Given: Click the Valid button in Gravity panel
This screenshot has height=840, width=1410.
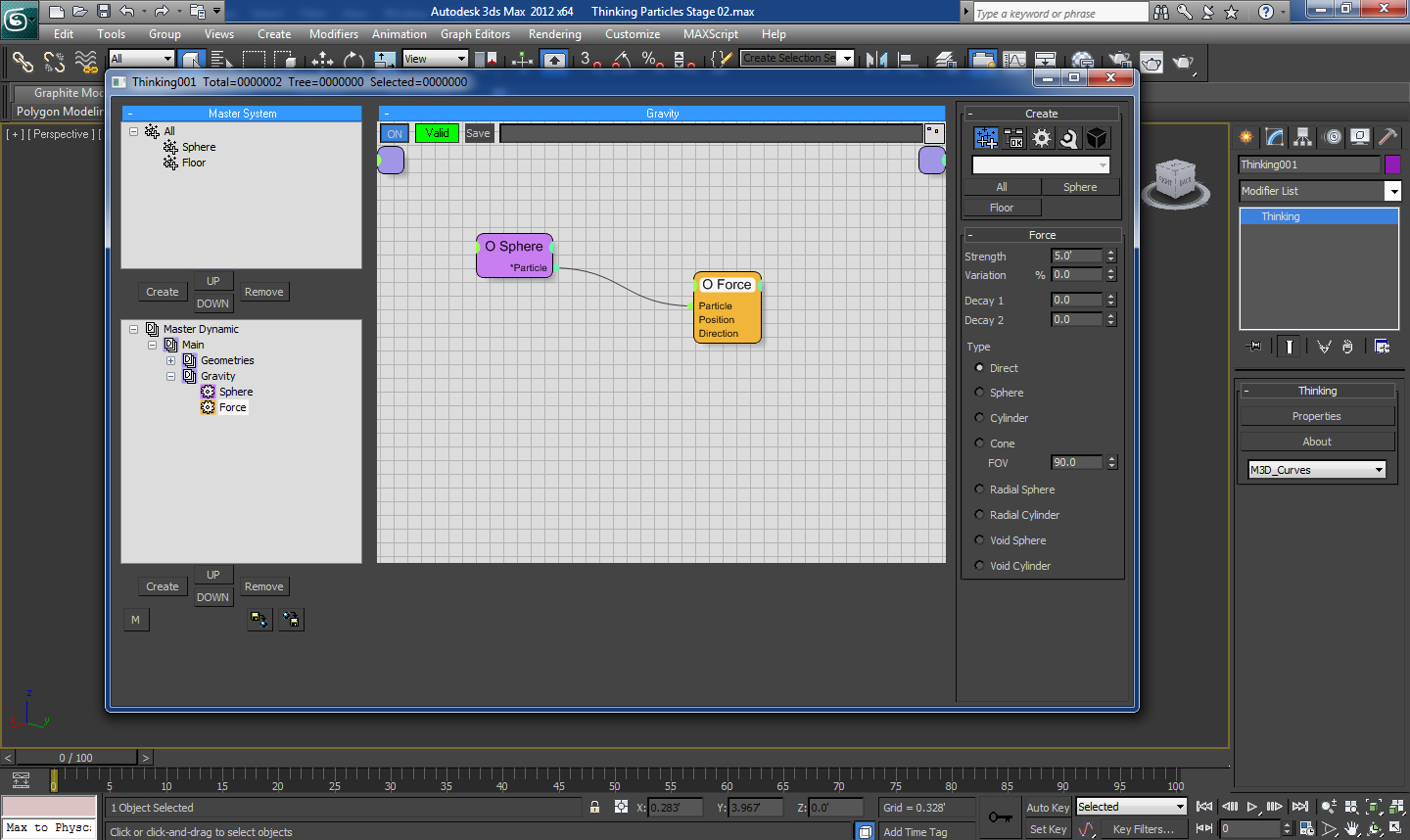Looking at the screenshot, I should coord(437,133).
